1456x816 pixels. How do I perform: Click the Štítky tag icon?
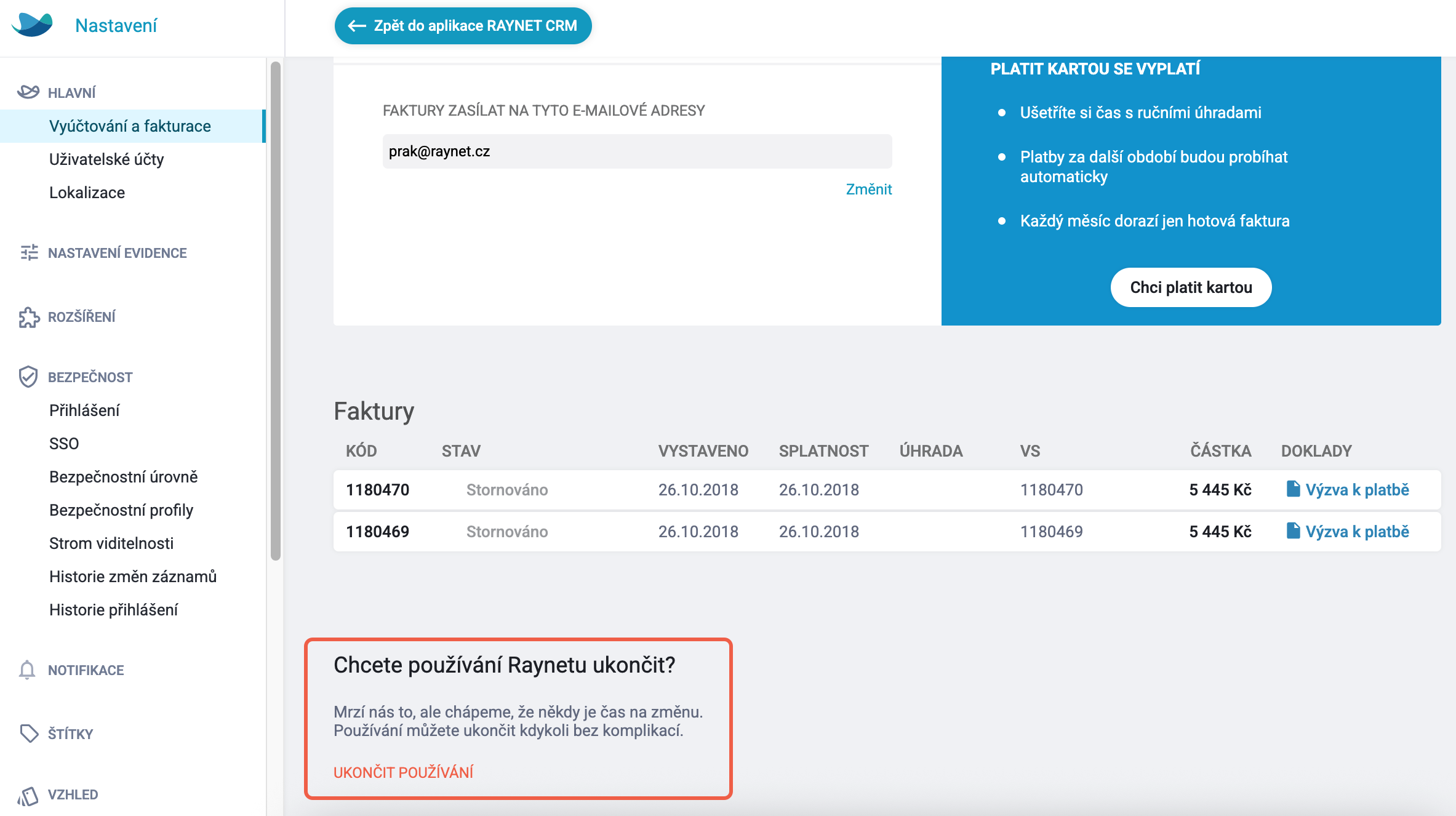pos(29,734)
